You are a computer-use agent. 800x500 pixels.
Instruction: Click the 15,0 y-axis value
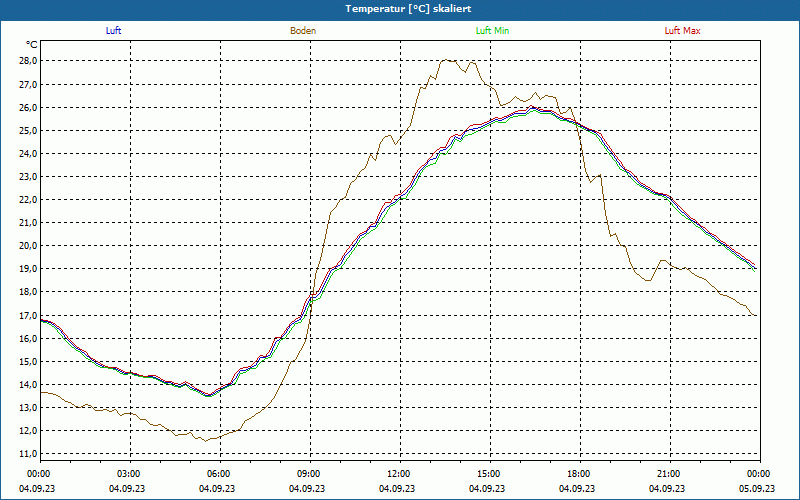(x=29, y=361)
